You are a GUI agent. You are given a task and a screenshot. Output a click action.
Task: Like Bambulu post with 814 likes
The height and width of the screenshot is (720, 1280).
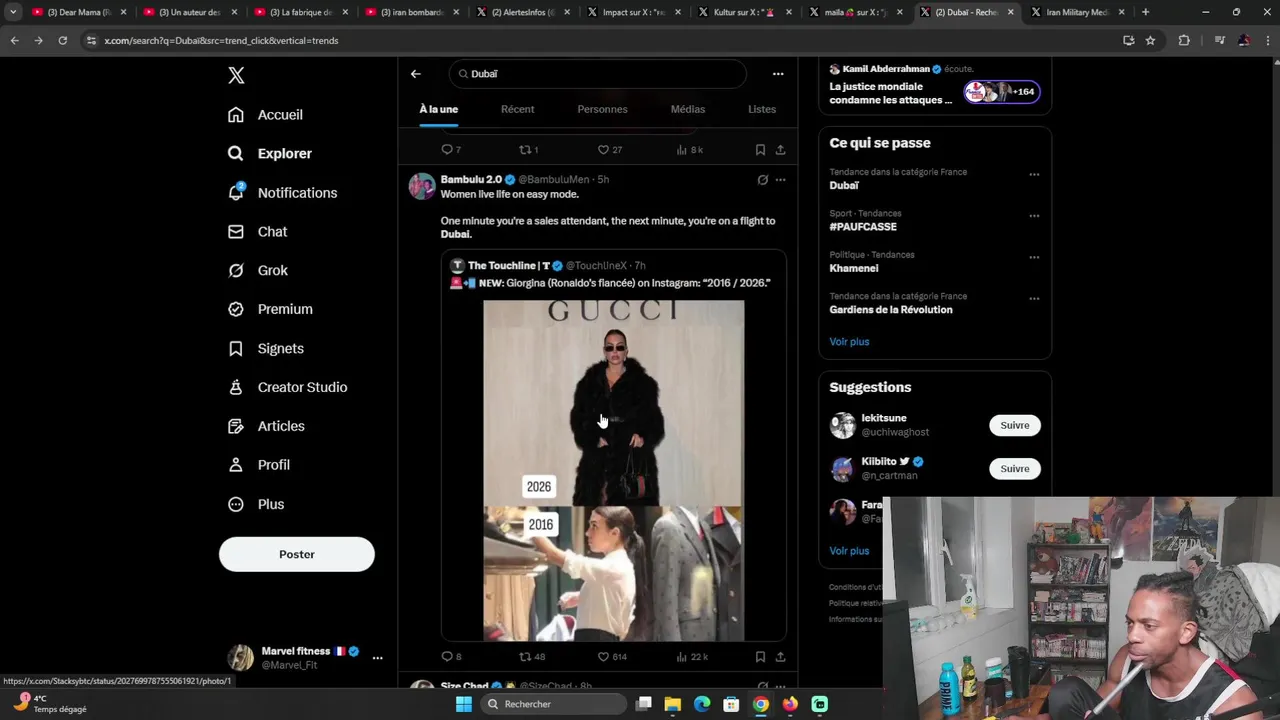612,657
